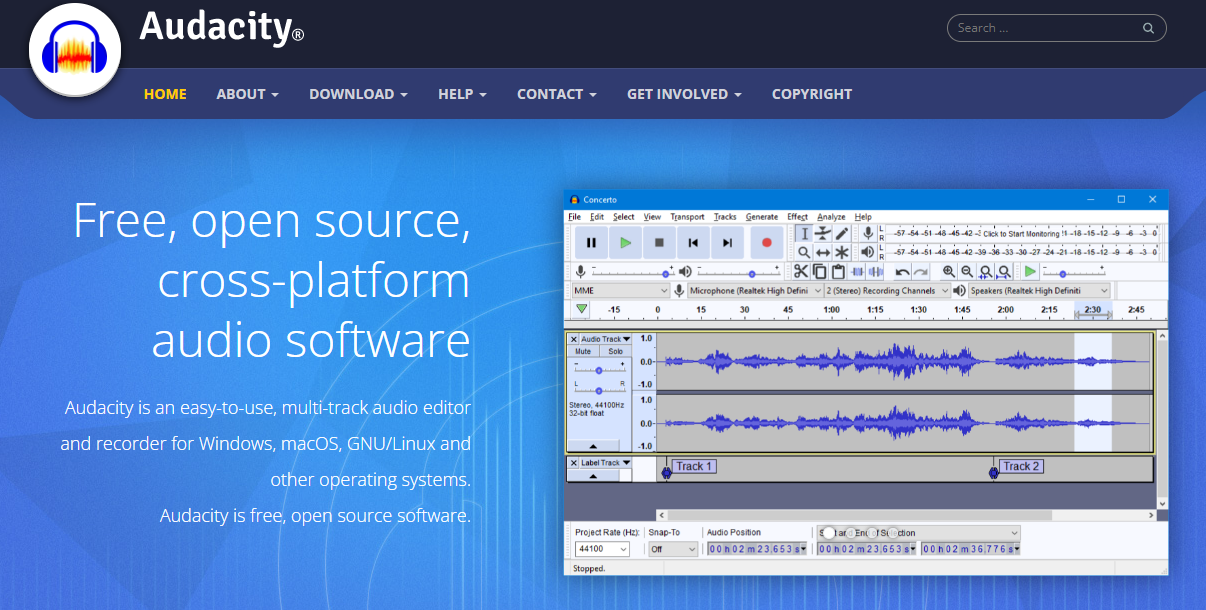Click the timeline green pin triangle
Screen dimensions: 1206x610
coord(581,309)
